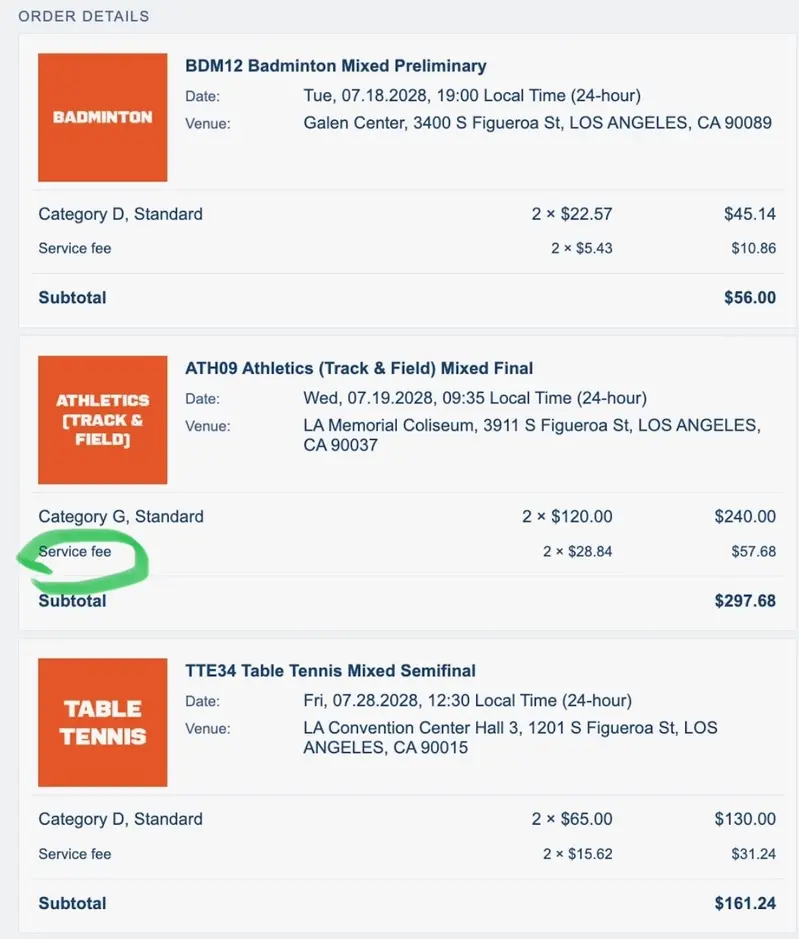This screenshot has width=799, height=939.
Task: Open the TTE34 Table Tennis Mixed Semifinal title
Action: 330,670
